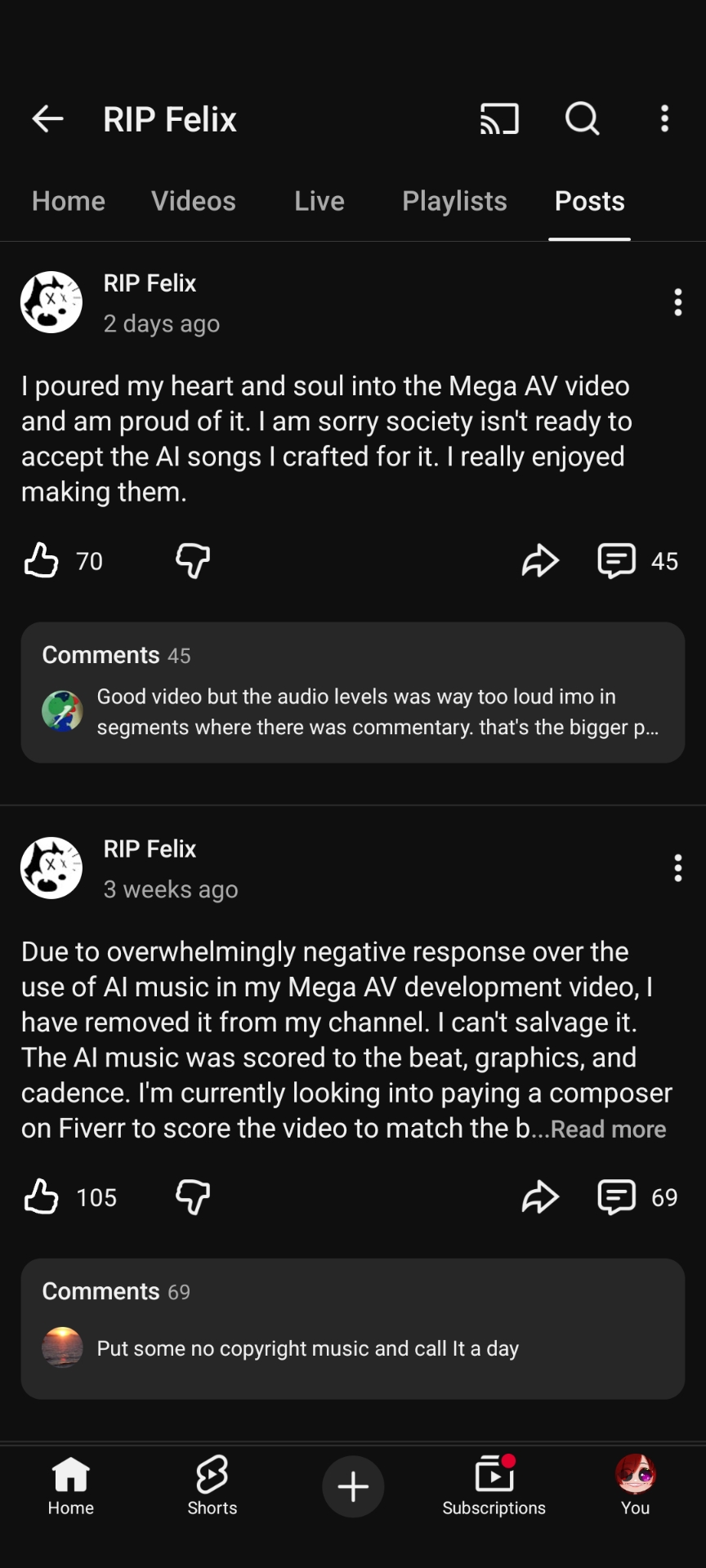Tap RIP Felix avatar on first post
The width and height of the screenshot is (706, 1568).
(51, 302)
